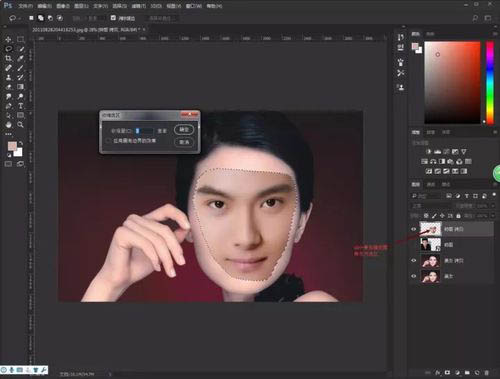
Task: Open the layer fill dropdown arrow
Action: coord(492,216)
